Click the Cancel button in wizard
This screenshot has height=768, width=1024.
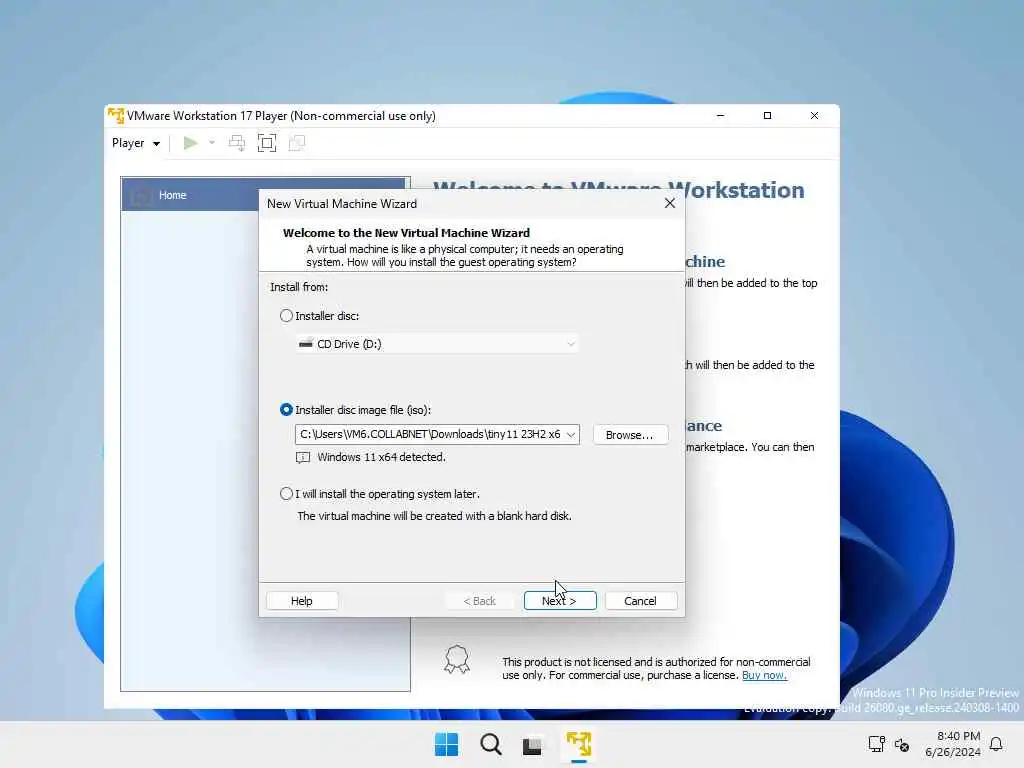click(641, 601)
